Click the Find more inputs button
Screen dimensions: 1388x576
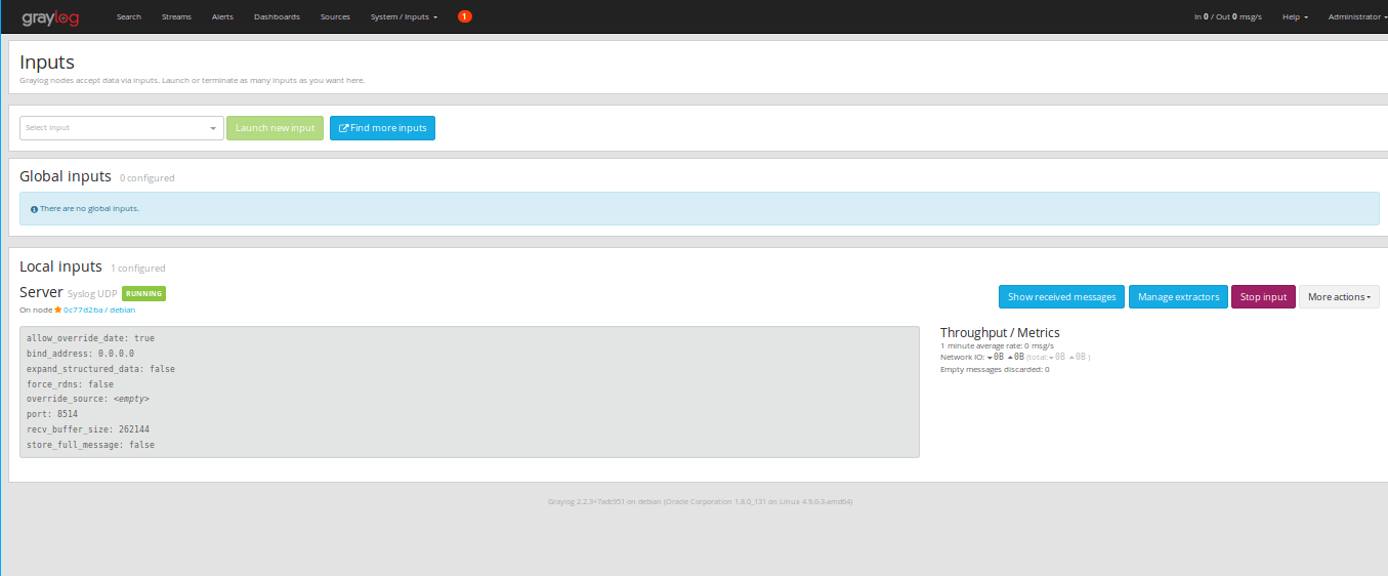click(x=382, y=127)
